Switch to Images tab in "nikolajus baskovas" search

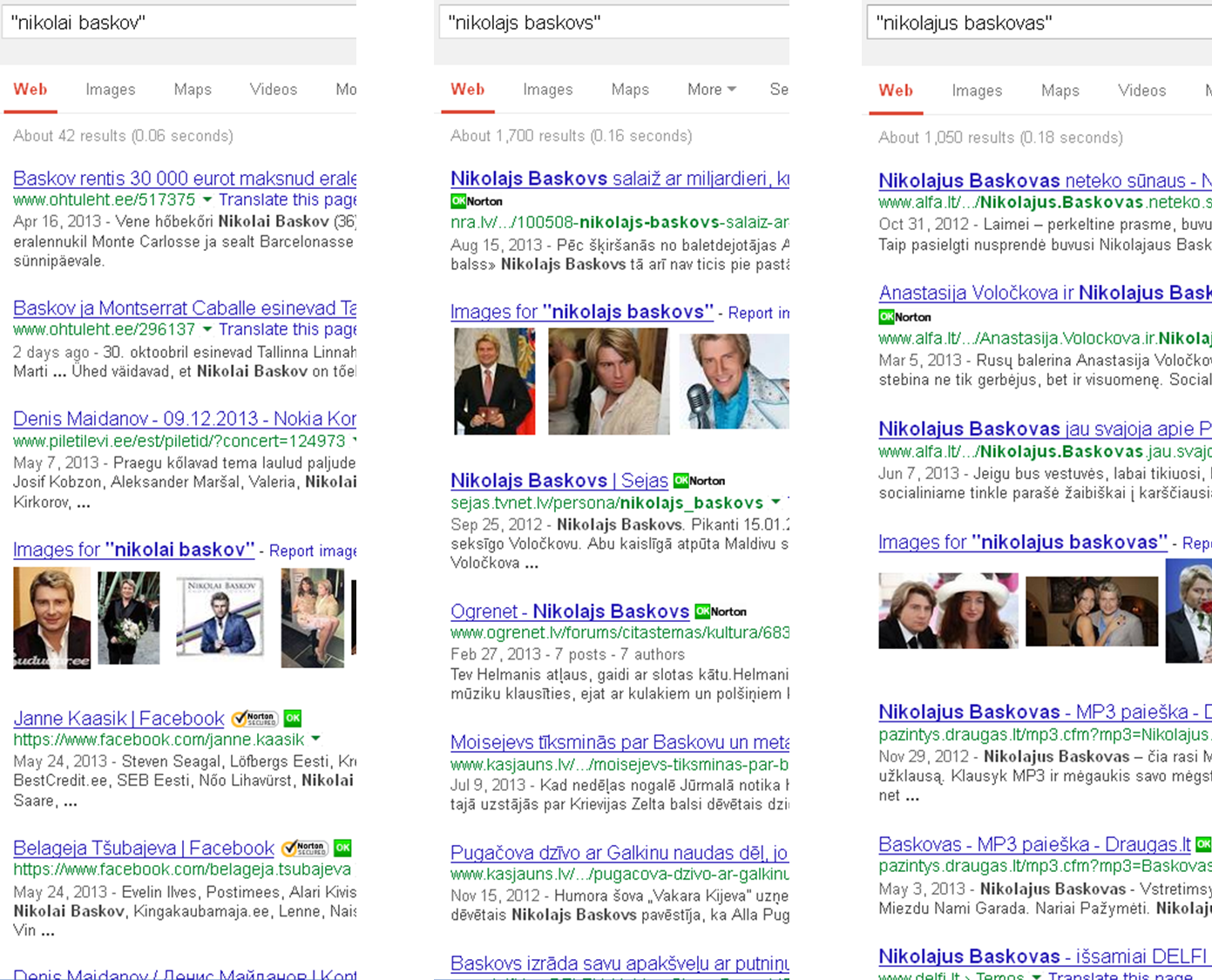977,91
